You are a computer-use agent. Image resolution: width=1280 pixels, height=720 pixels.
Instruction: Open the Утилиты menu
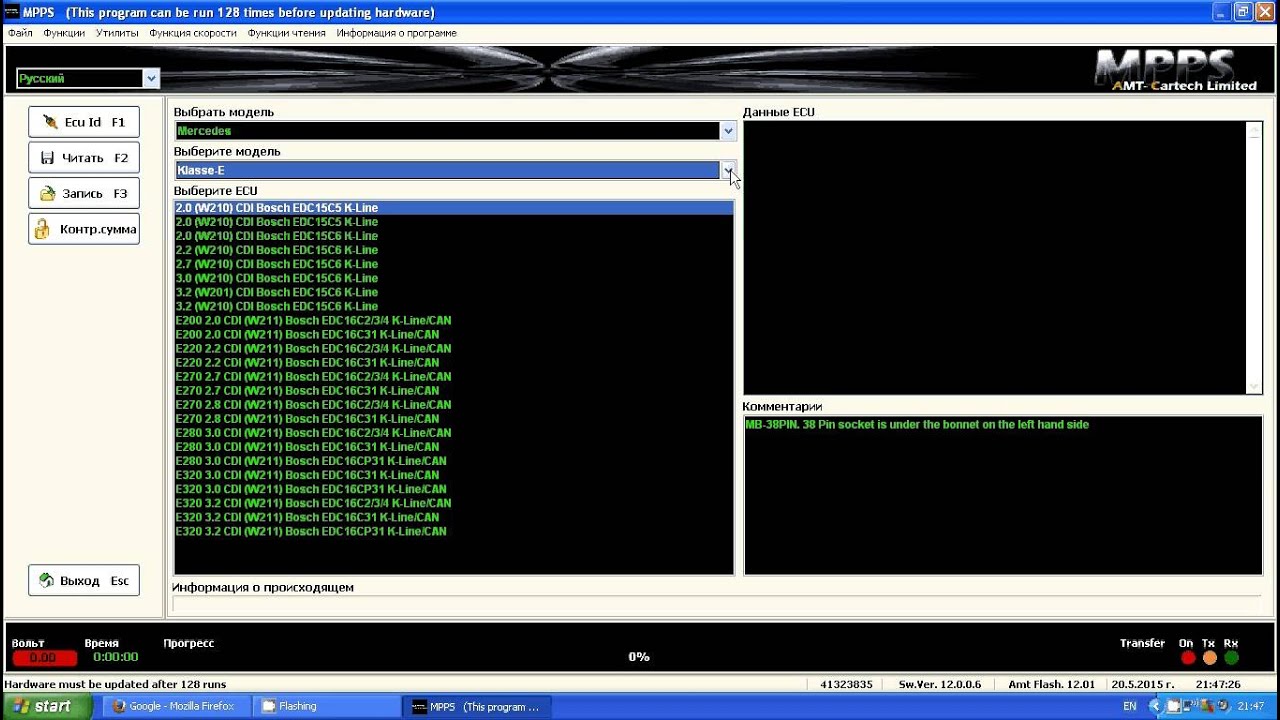coord(117,33)
